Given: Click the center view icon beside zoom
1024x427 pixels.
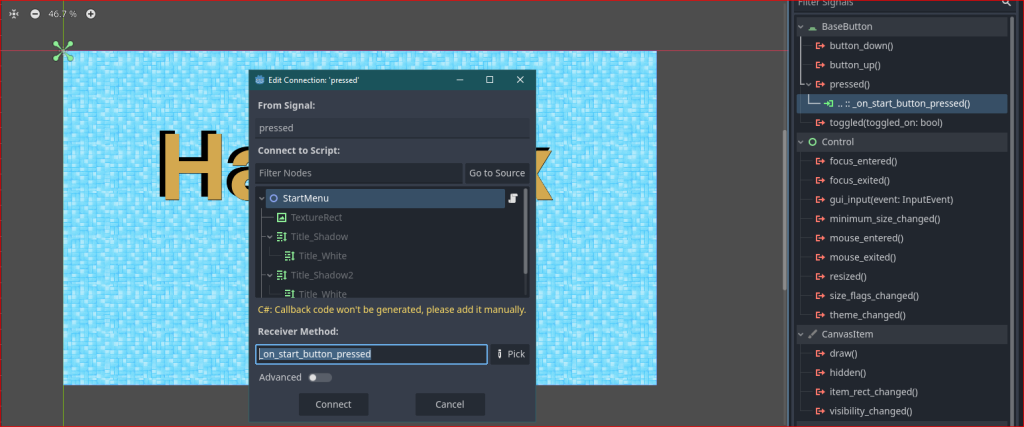Looking at the screenshot, I should (14, 14).
